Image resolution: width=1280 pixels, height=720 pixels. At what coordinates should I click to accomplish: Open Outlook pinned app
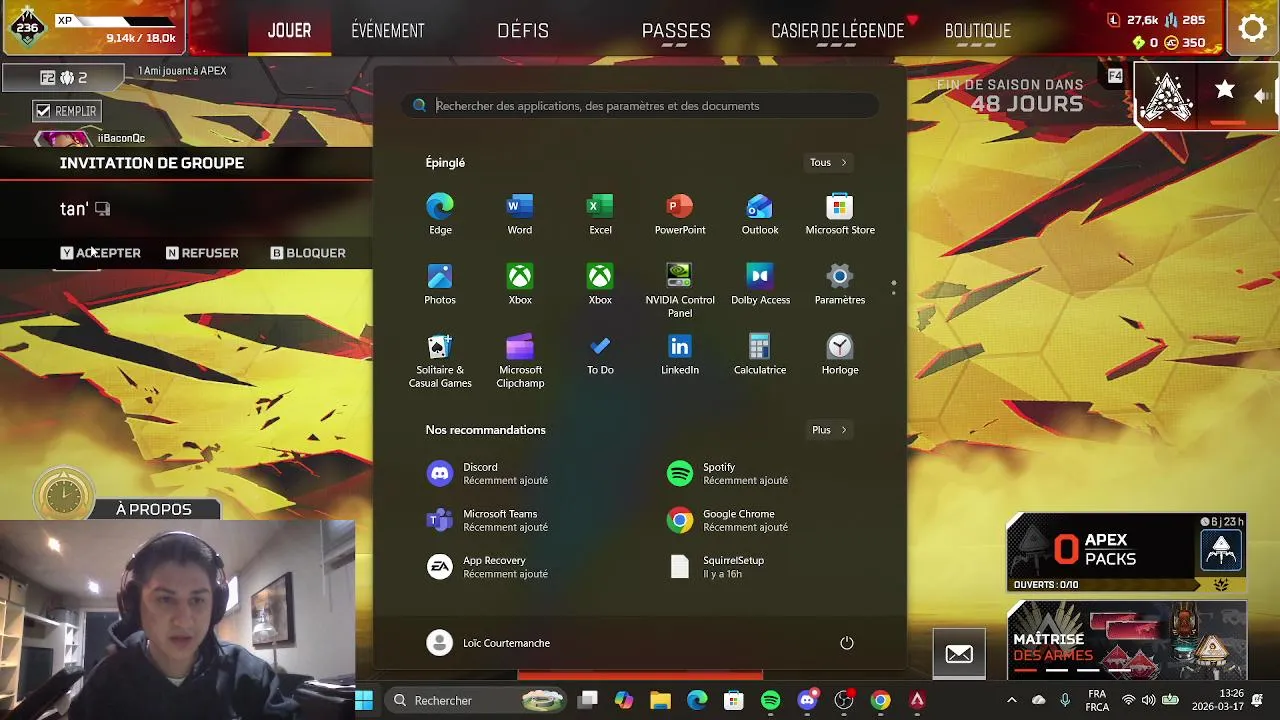pyautogui.click(x=760, y=214)
